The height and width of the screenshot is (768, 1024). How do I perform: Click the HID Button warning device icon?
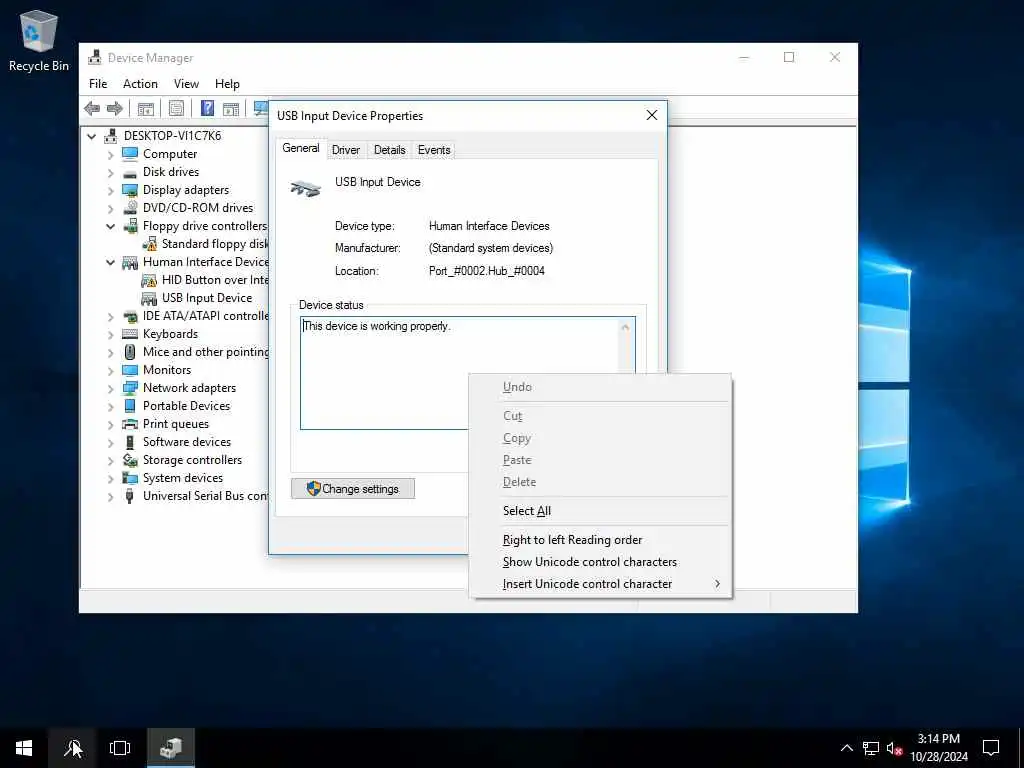(149, 280)
